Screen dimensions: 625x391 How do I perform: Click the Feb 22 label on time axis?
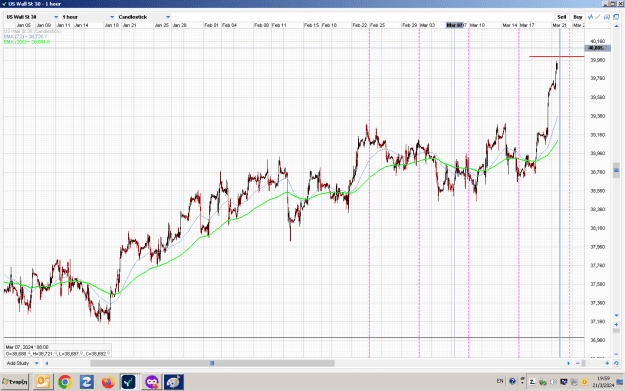pyautogui.click(x=360, y=25)
